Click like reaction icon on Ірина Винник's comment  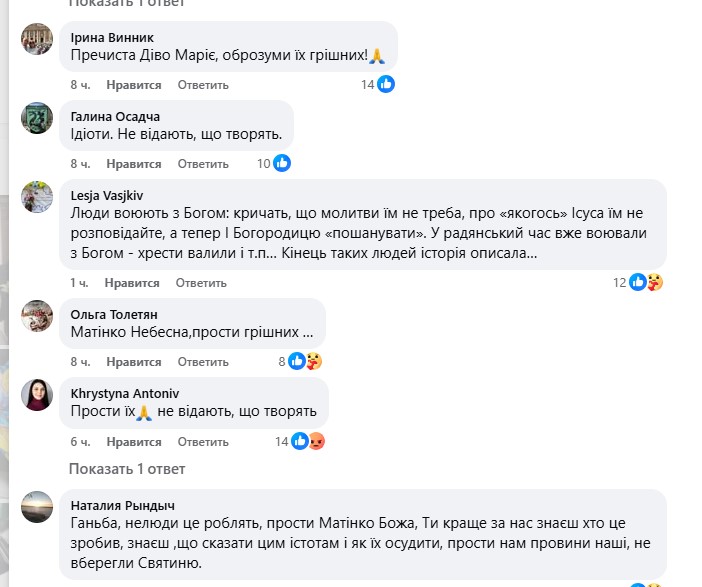pos(386,85)
